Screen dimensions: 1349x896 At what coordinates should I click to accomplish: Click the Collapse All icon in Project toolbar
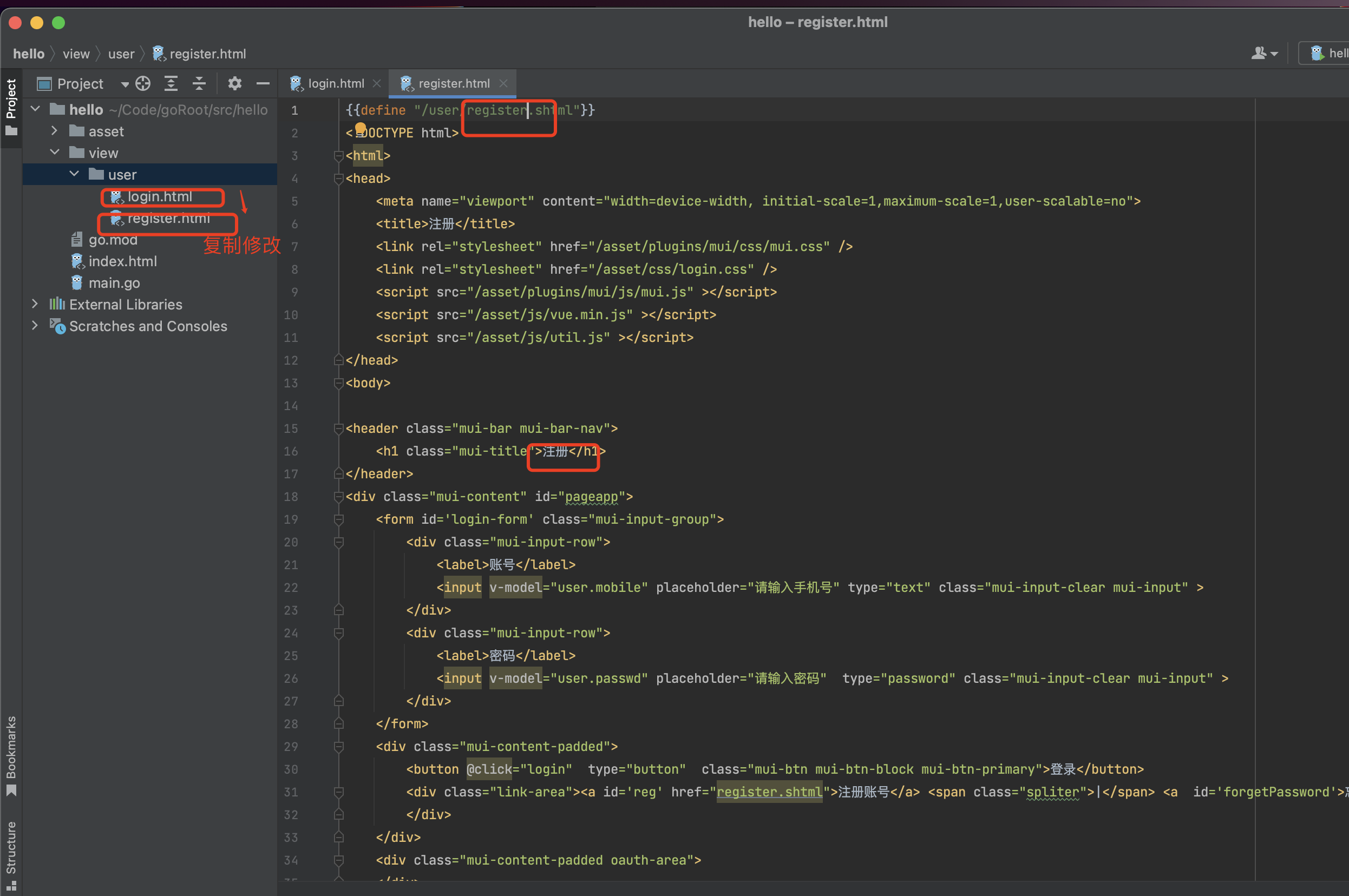pos(199,83)
